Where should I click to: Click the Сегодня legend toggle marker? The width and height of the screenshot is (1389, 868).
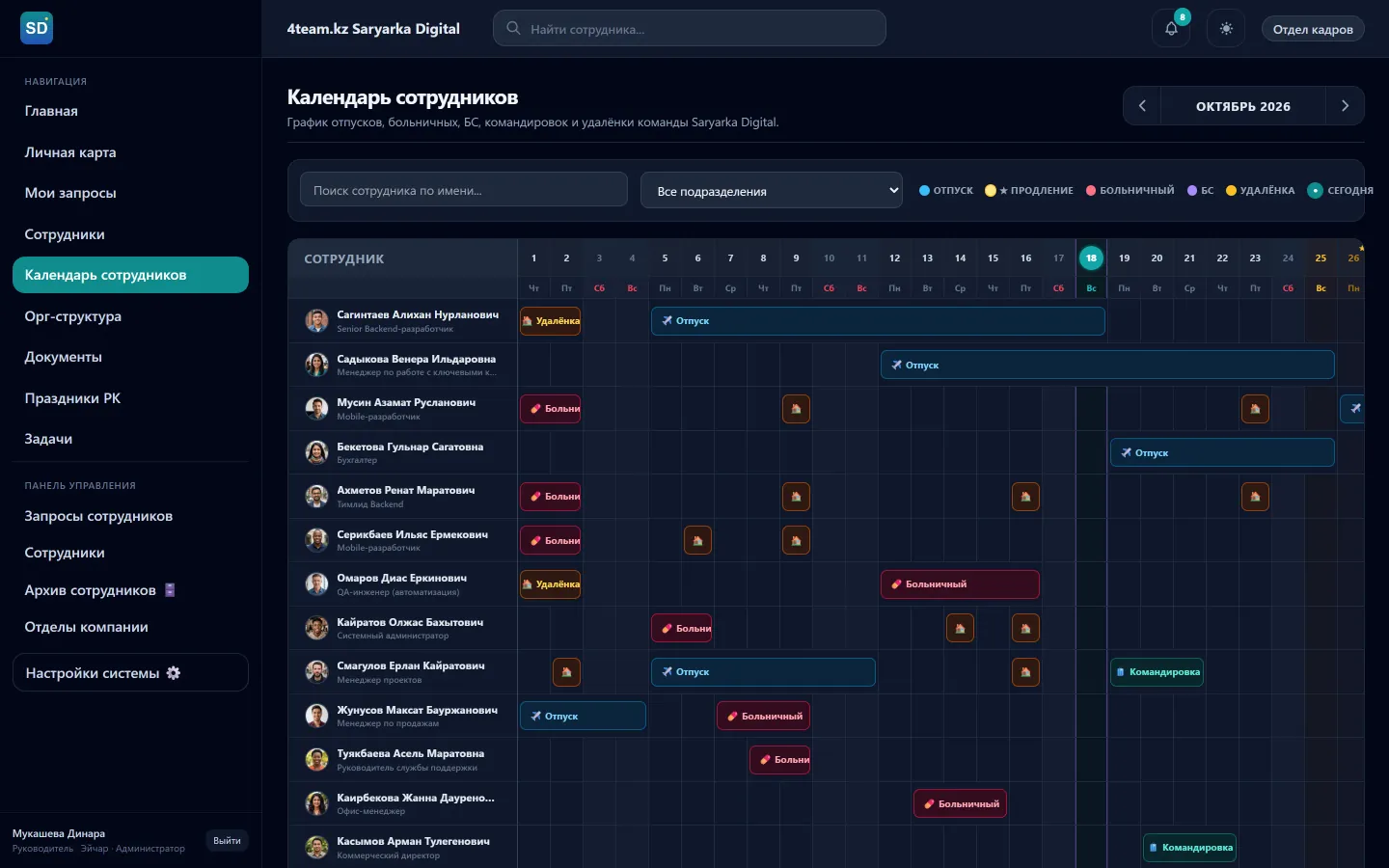pyautogui.click(x=1315, y=190)
